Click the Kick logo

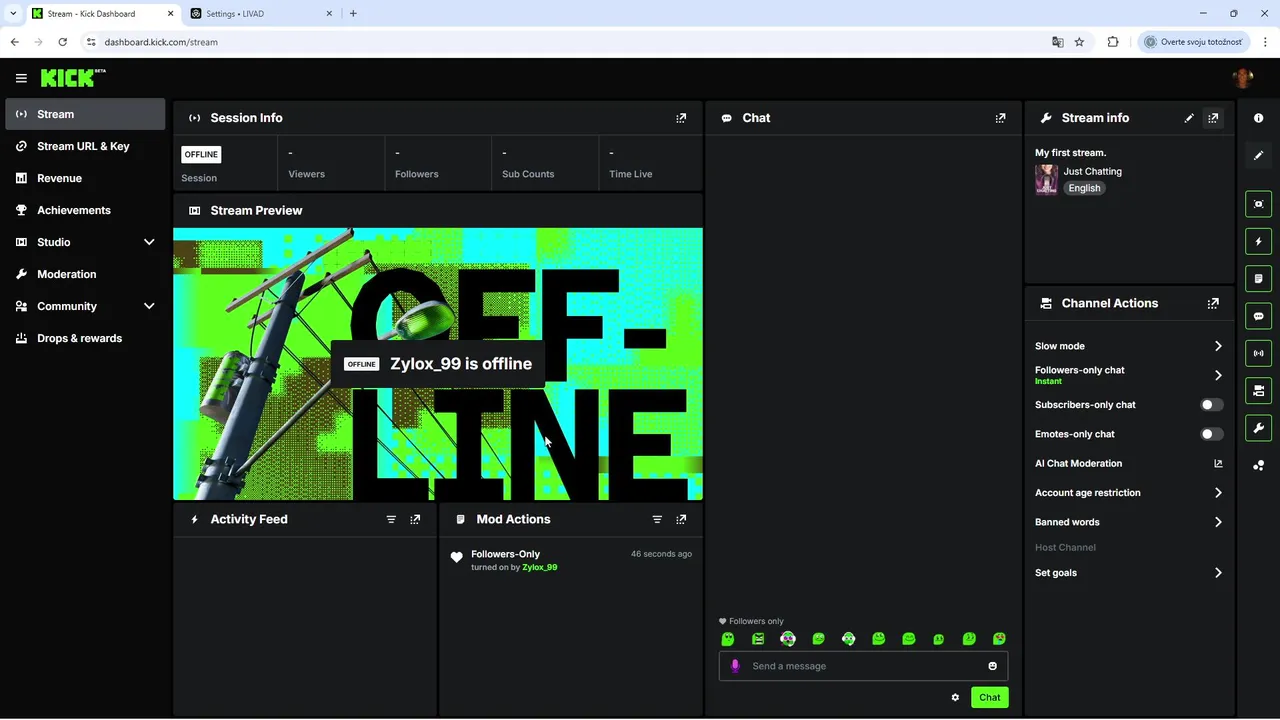point(73,78)
